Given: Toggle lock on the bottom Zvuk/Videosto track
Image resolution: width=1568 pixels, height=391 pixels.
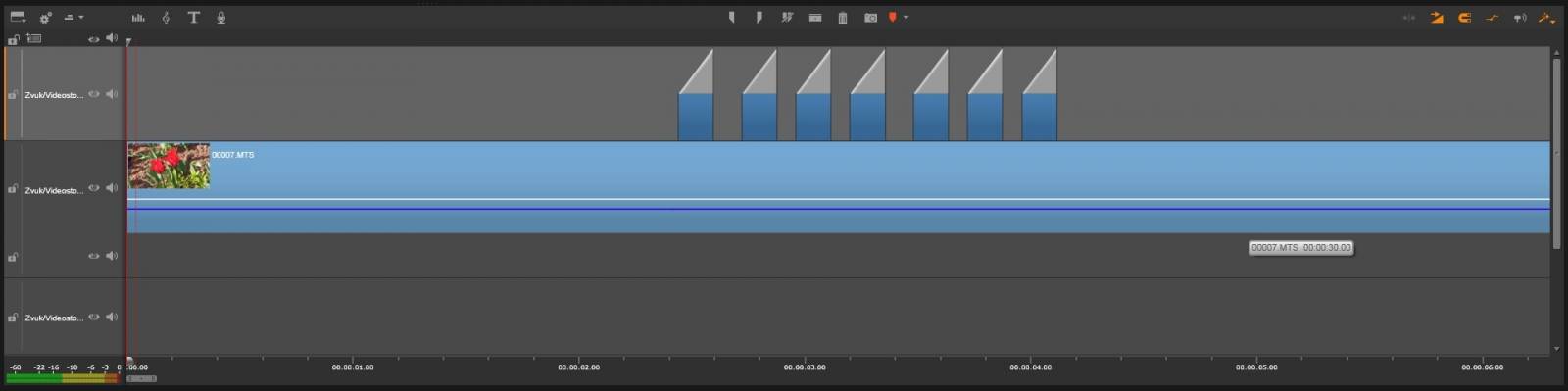Looking at the screenshot, I should pyautogui.click(x=13, y=318).
